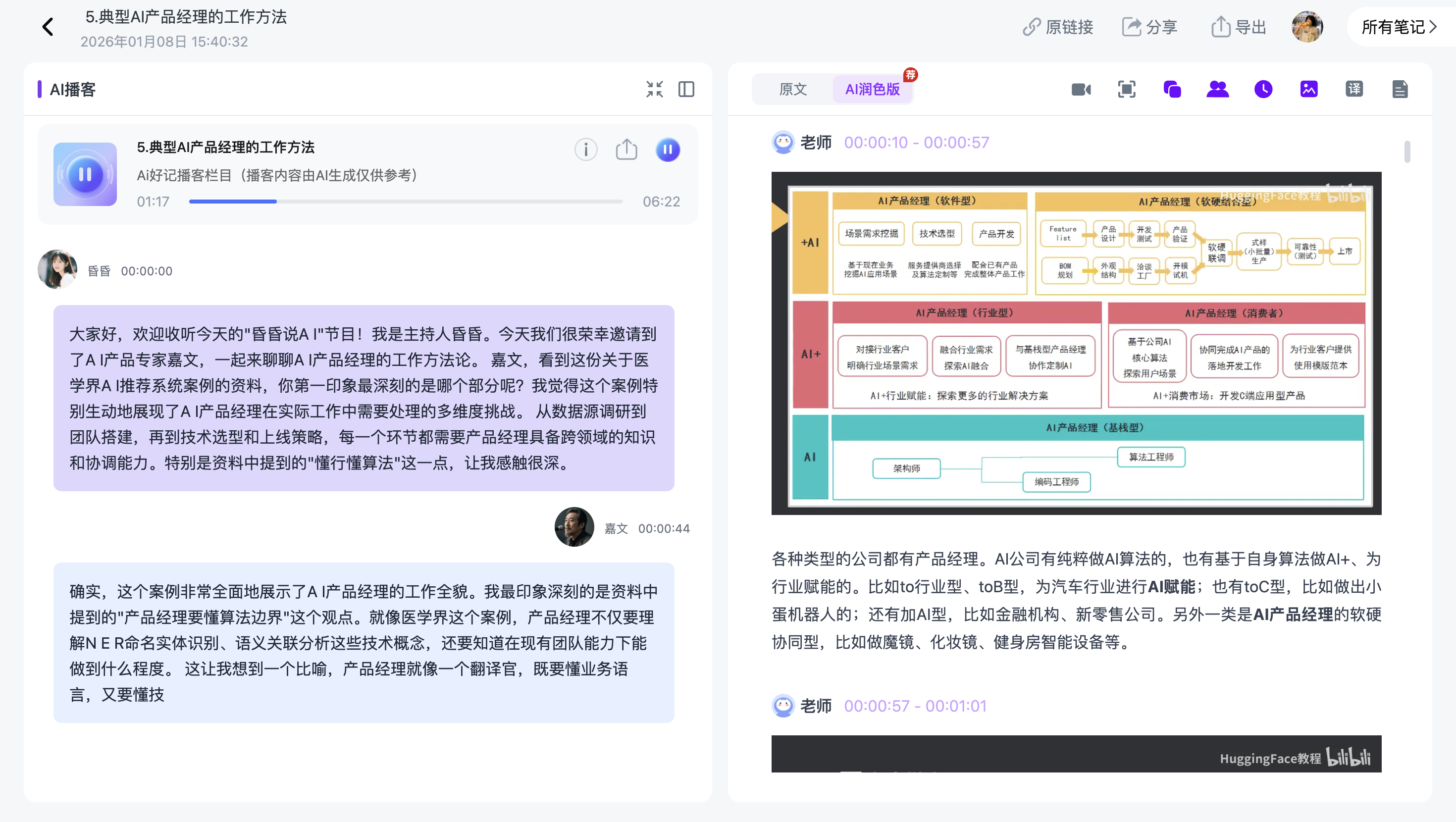Click the speaker name 昏昏

tap(99, 271)
